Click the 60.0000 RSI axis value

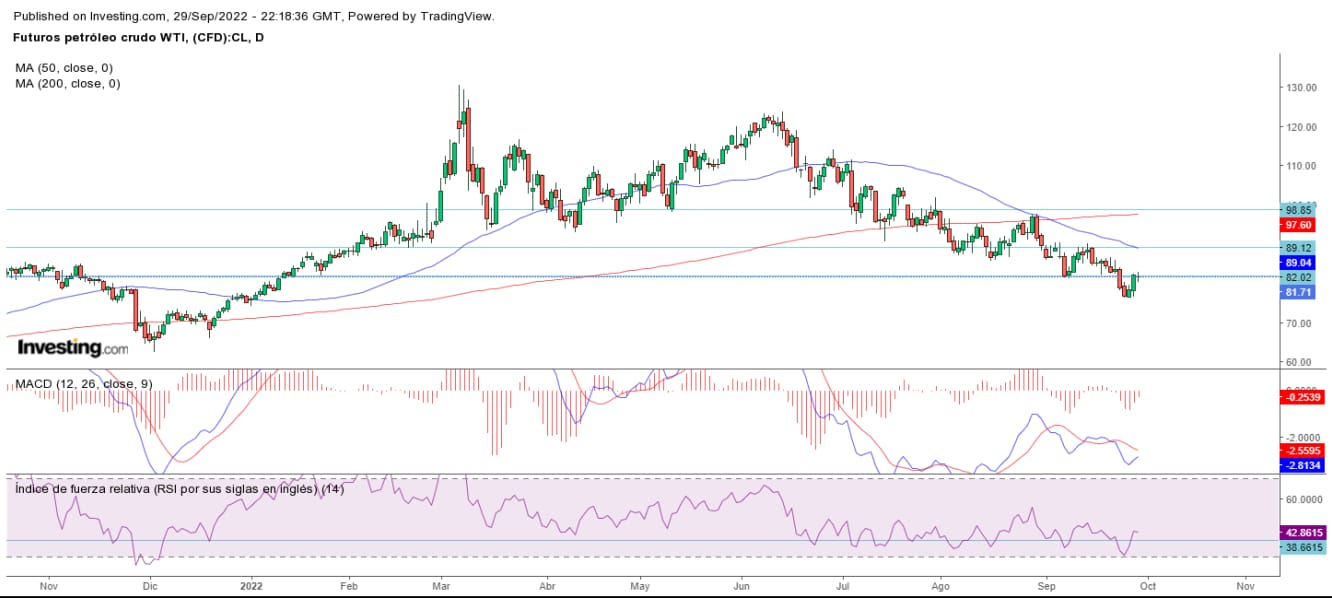1304,499
